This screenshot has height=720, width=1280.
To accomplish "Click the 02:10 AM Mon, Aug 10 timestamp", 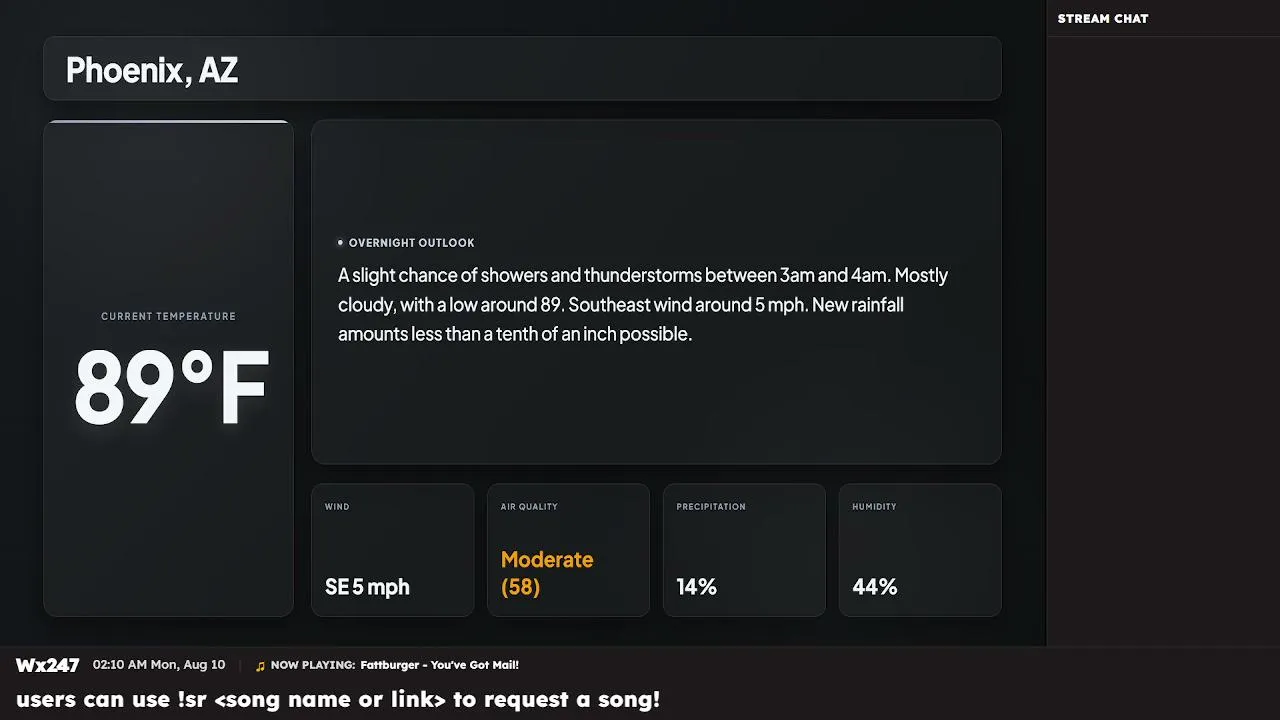I will pos(159,665).
